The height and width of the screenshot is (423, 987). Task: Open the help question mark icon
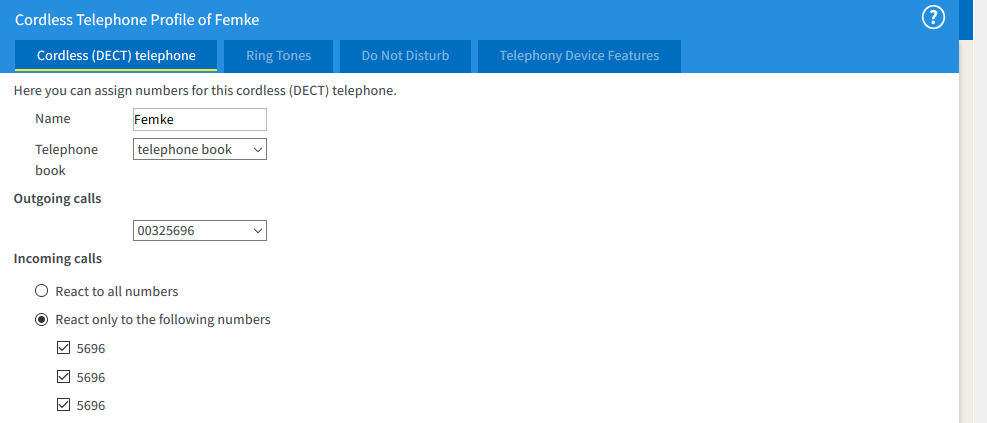[933, 18]
